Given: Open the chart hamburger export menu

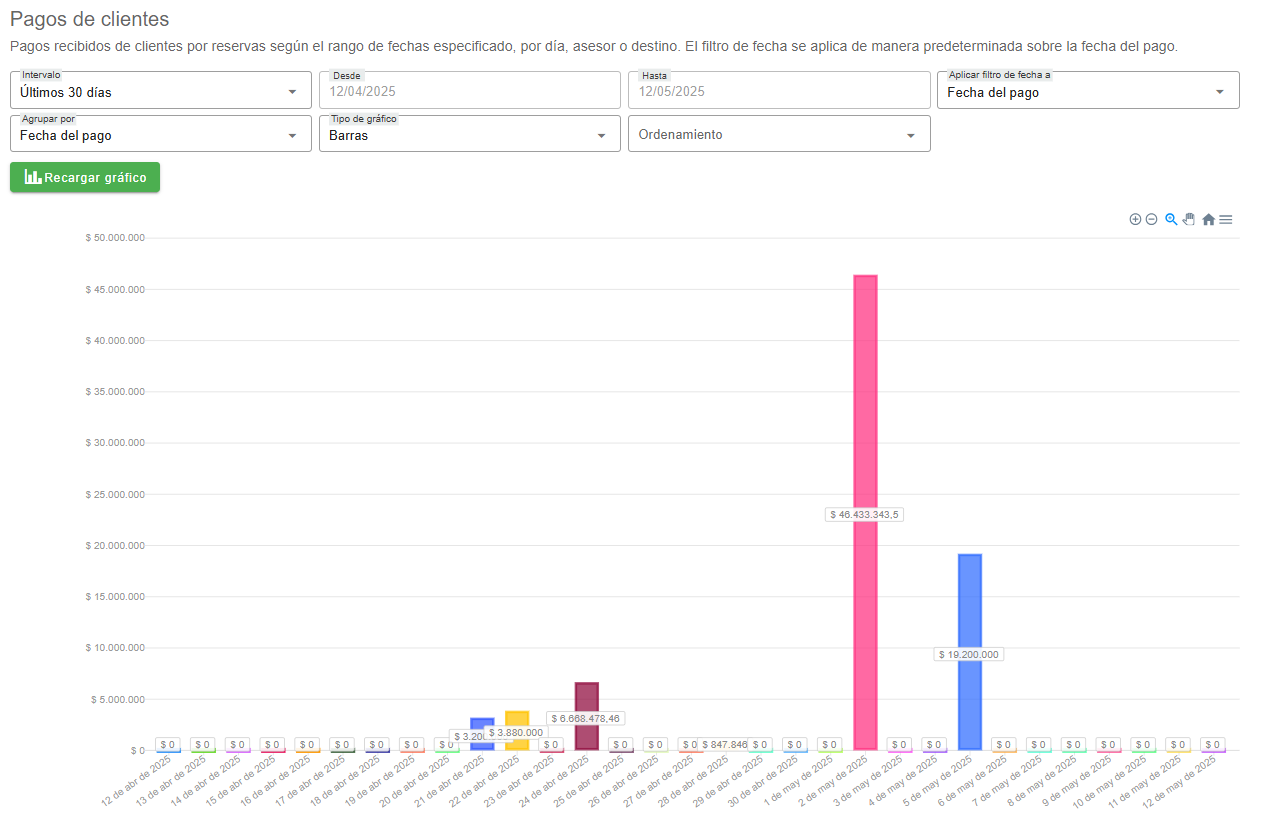Looking at the screenshot, I should coord(1226,219).
